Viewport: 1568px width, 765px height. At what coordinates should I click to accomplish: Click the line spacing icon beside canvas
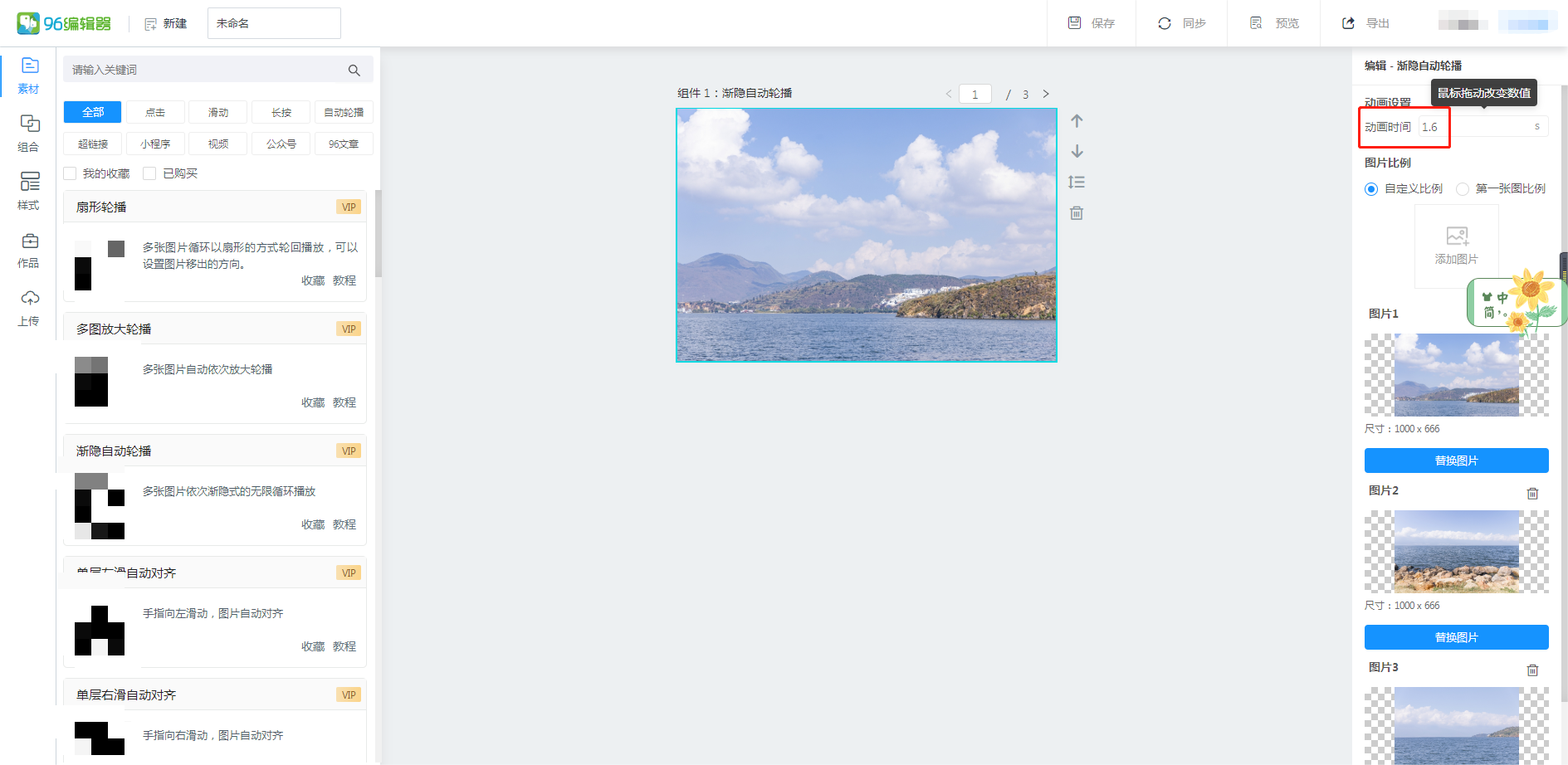(1077, 183)
